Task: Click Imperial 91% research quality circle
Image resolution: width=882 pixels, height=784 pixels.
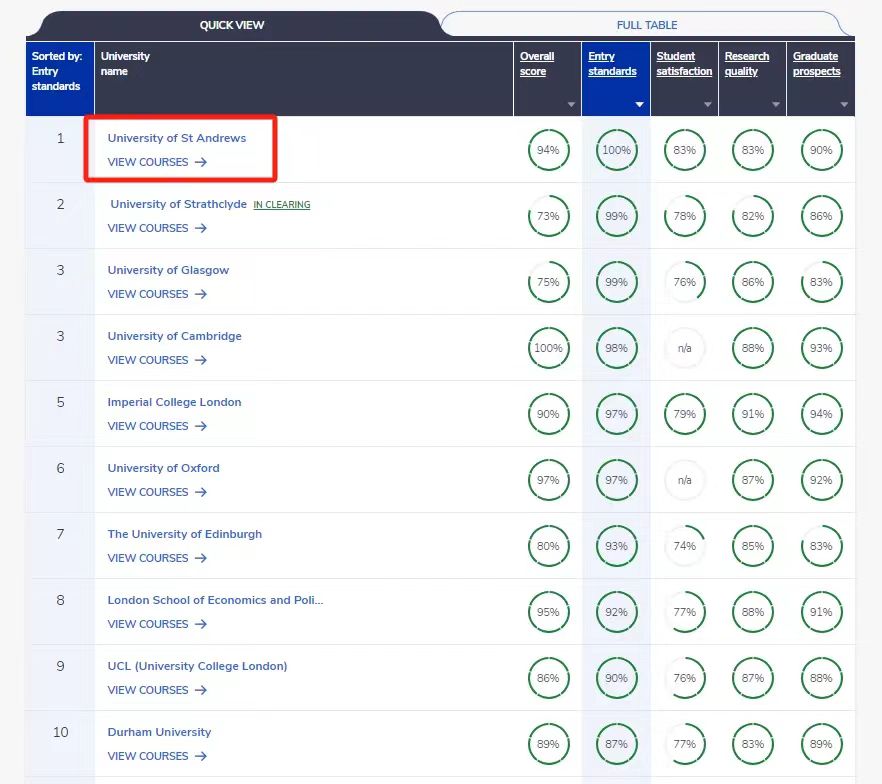Action: click(753, 414)
